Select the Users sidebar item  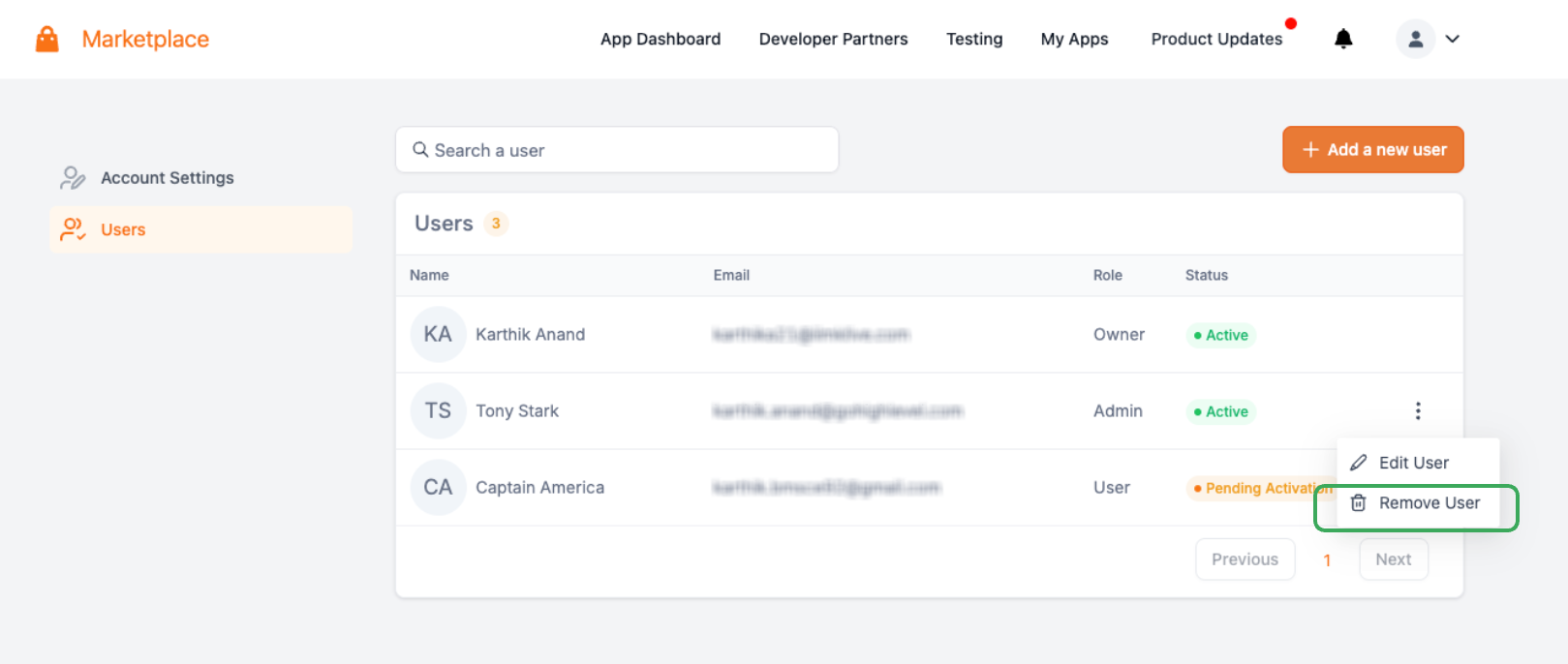pos(200,229)
